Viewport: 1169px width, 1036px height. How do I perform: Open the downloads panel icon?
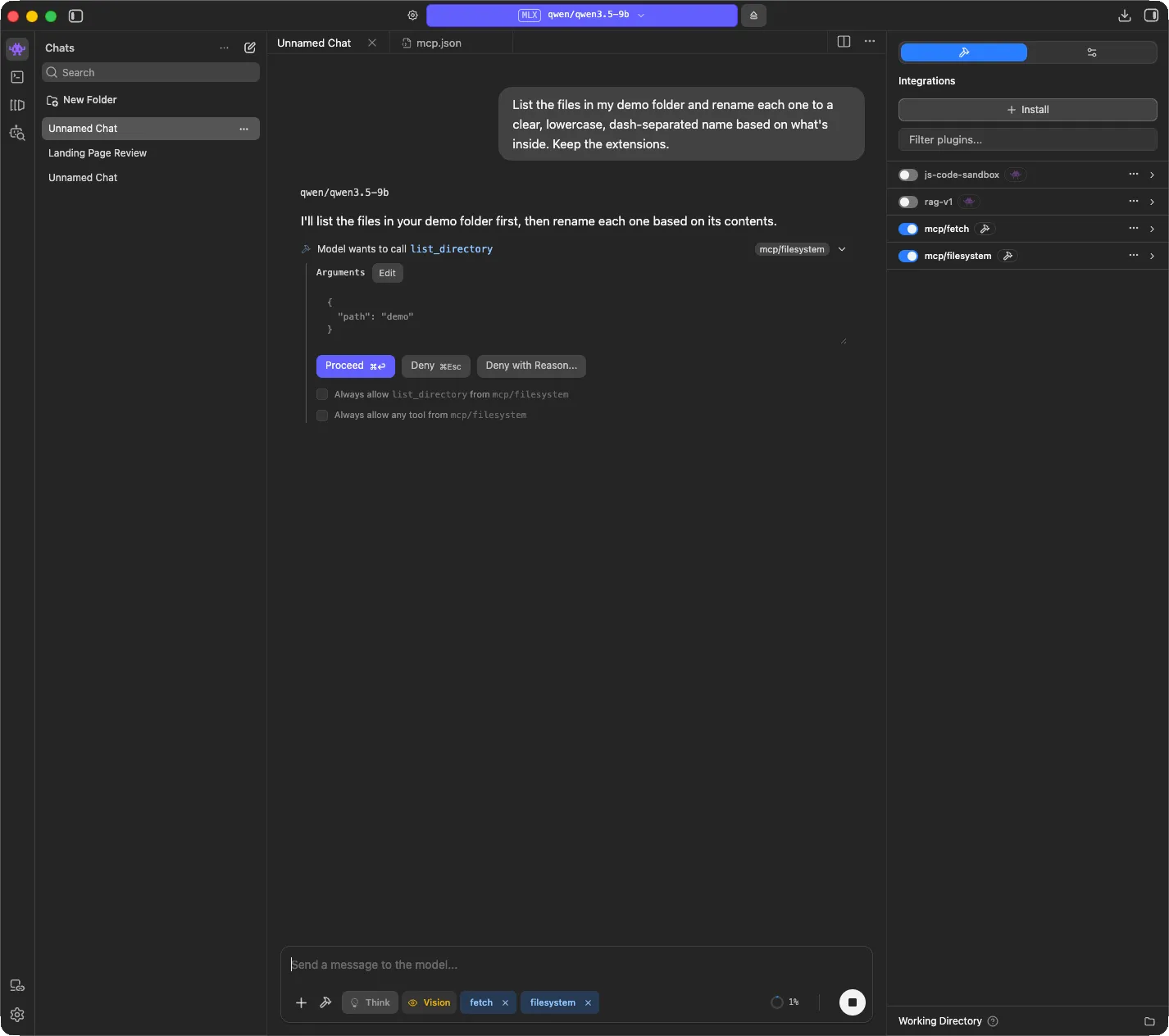pos(1125,16)
